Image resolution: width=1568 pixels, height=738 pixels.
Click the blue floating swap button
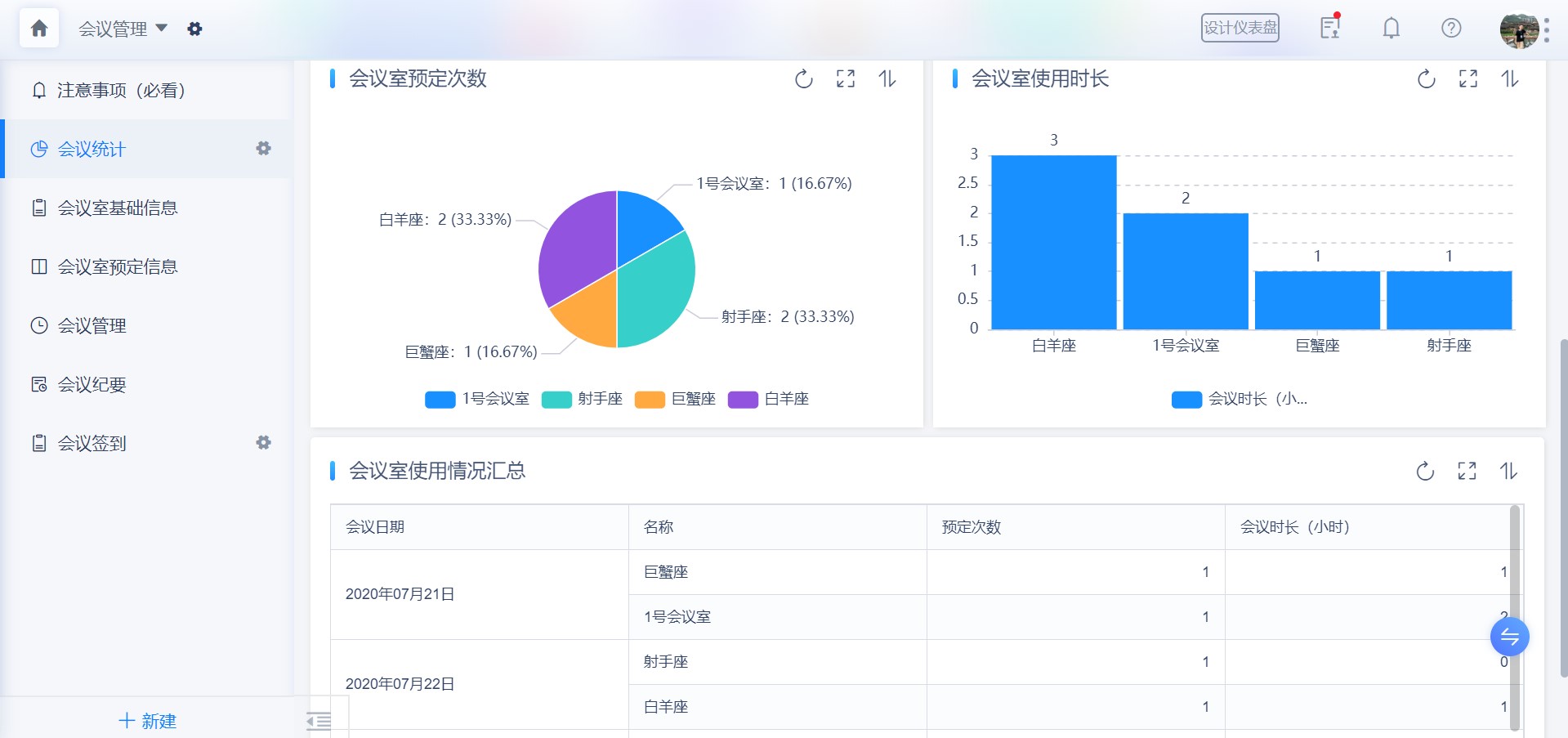[x=1510, y=637]
